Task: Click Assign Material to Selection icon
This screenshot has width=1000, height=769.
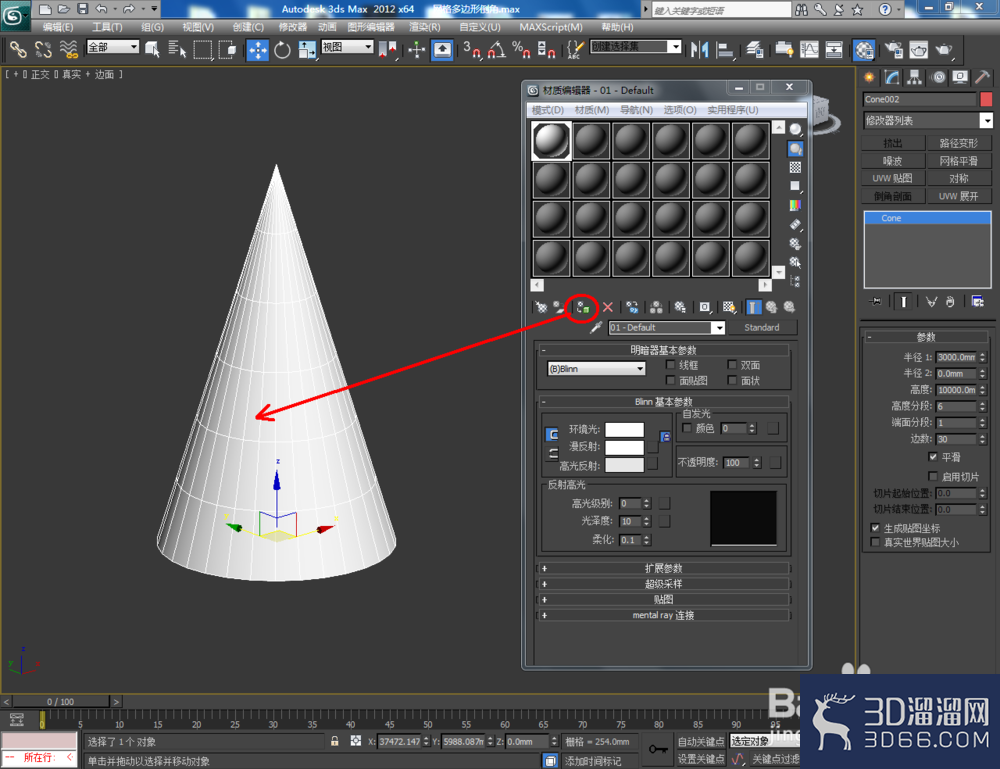Action: pos(582,308)
